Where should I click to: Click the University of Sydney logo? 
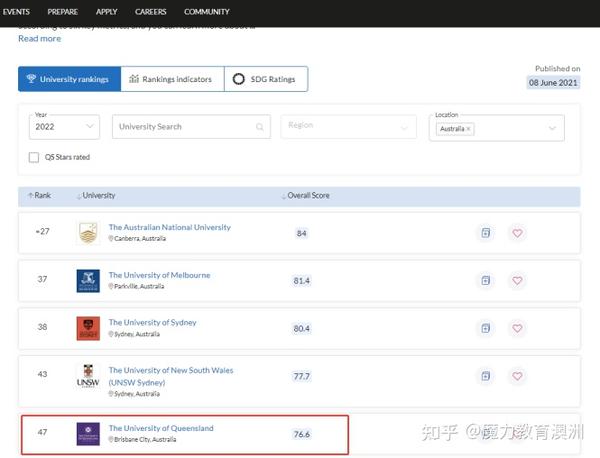click(88, 328)
